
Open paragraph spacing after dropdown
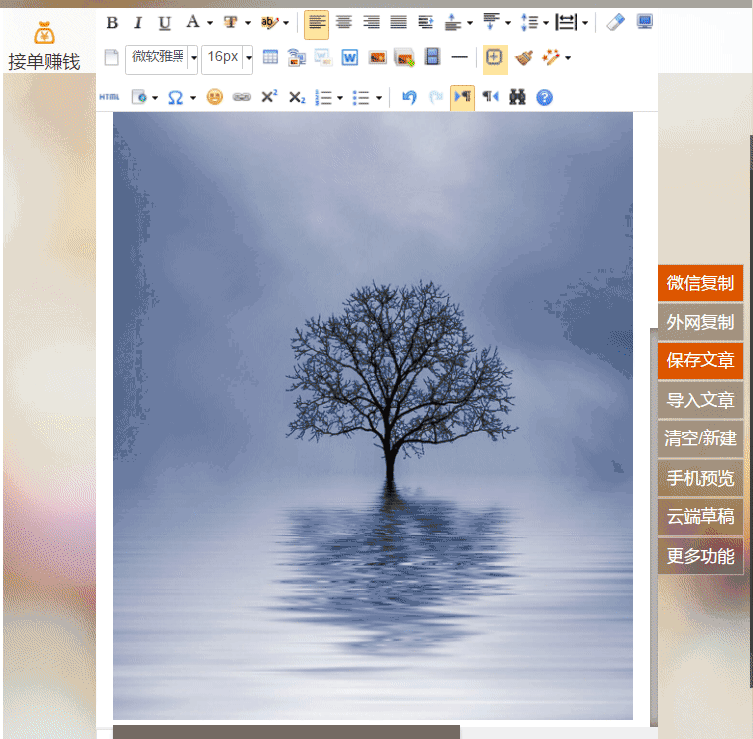click(x=508, y=23)
